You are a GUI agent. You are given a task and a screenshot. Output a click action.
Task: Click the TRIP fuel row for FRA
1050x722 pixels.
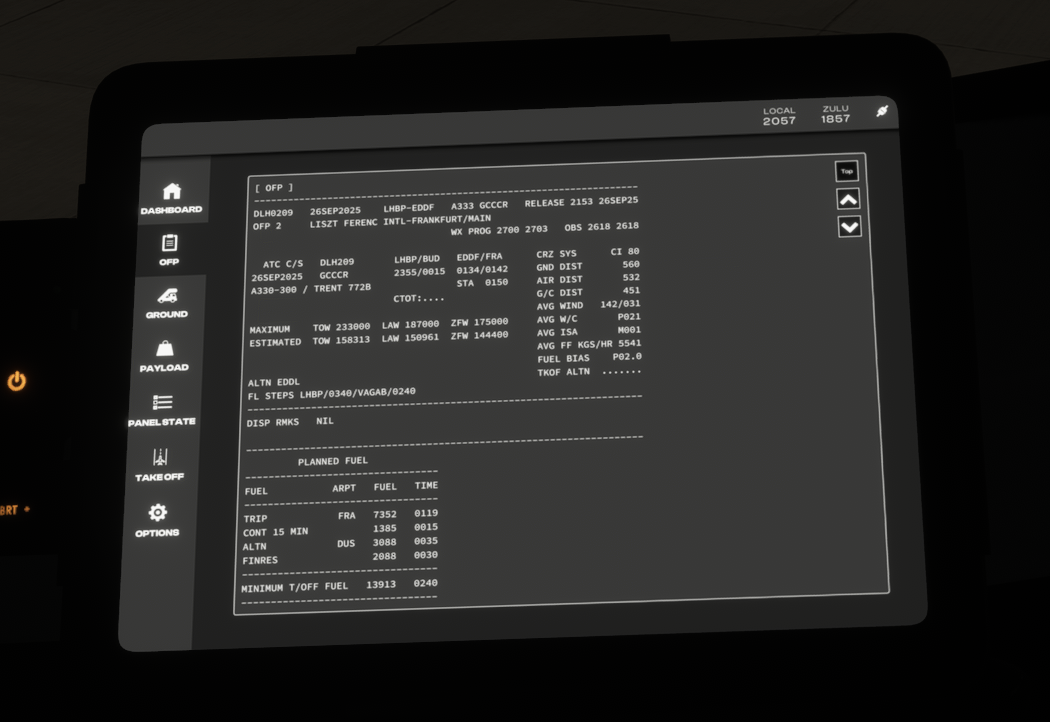pos(340,516)
